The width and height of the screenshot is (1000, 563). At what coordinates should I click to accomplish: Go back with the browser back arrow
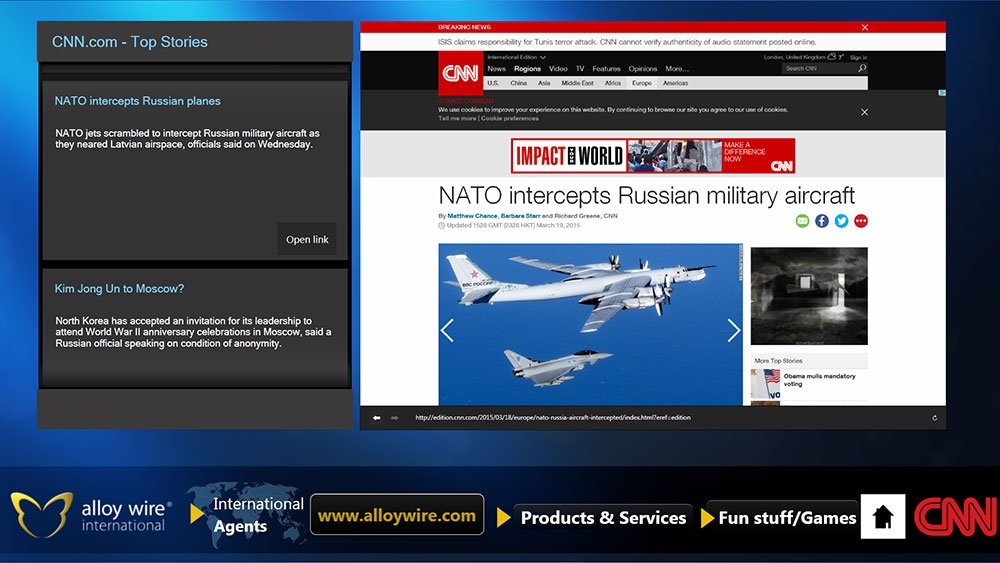pyautogui.click(x=376, y=418)
